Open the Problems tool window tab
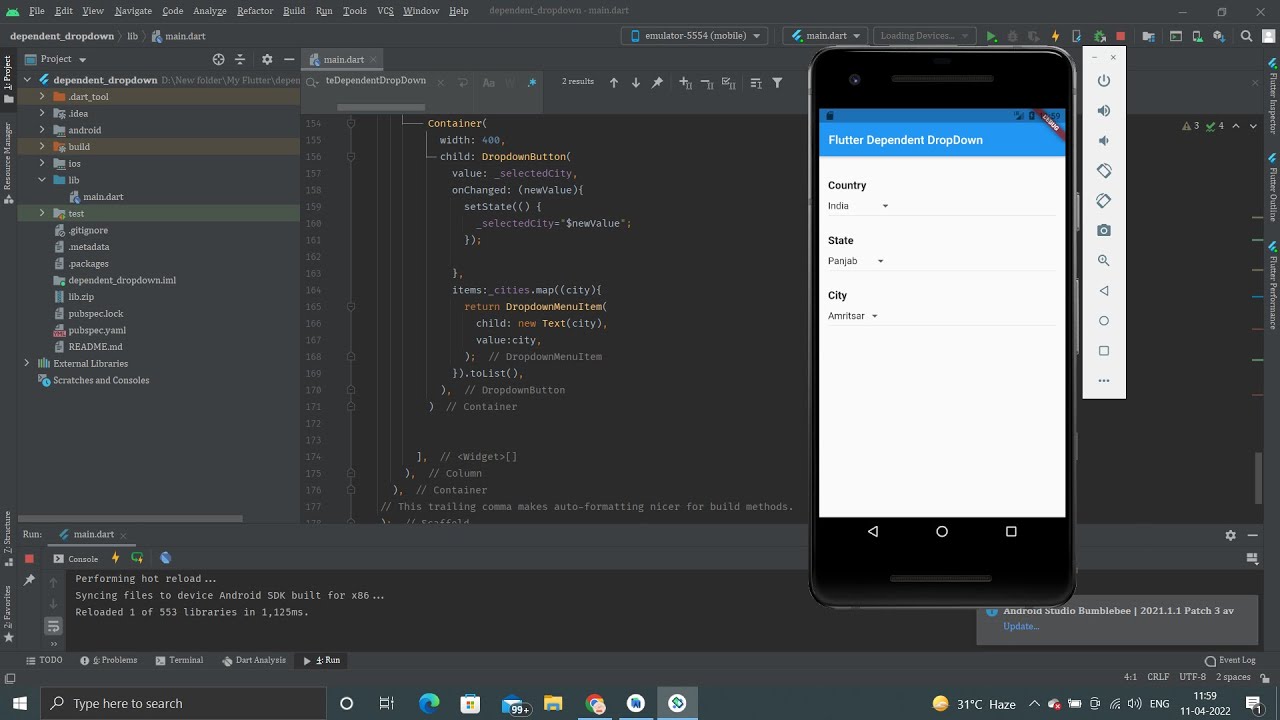Viewport: 1280px width, 720px height. 108,660
